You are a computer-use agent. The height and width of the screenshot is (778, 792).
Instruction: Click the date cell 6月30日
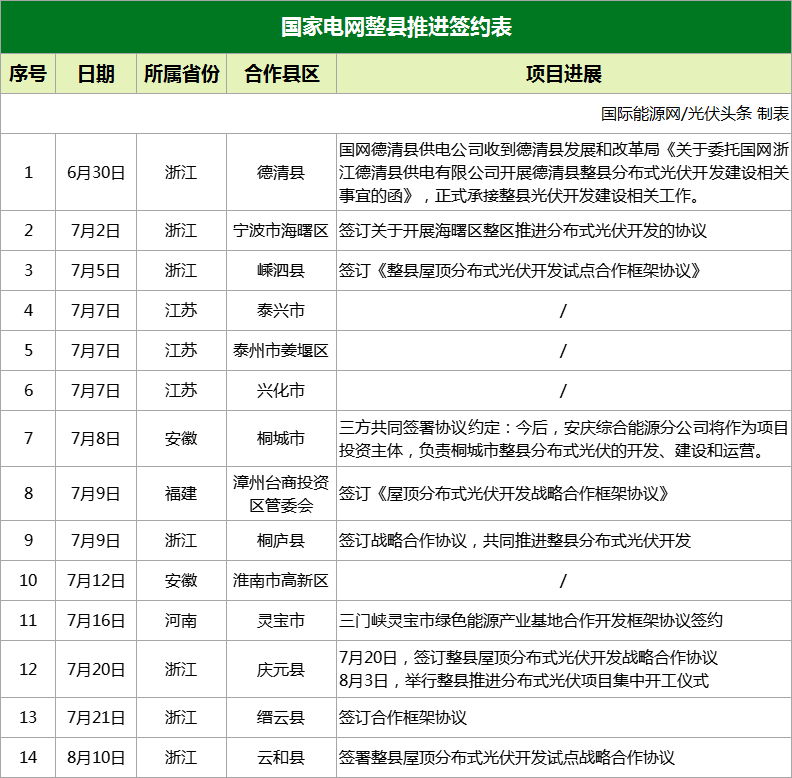click(95, 173)
